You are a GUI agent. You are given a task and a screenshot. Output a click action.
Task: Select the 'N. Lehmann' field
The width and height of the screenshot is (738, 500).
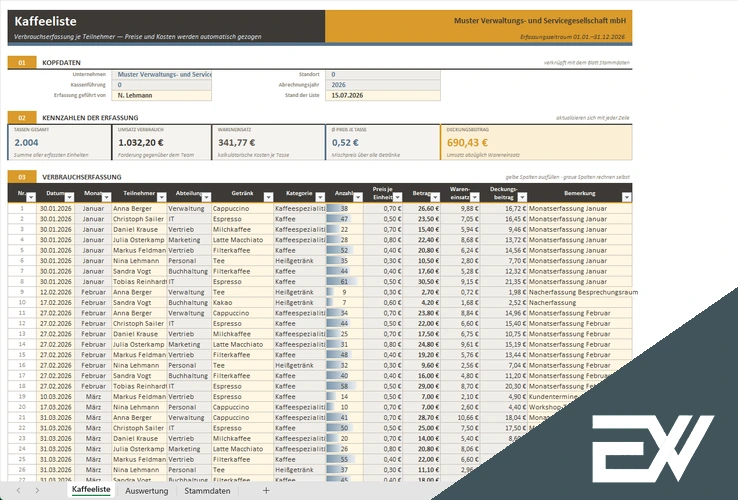[161, 95]
